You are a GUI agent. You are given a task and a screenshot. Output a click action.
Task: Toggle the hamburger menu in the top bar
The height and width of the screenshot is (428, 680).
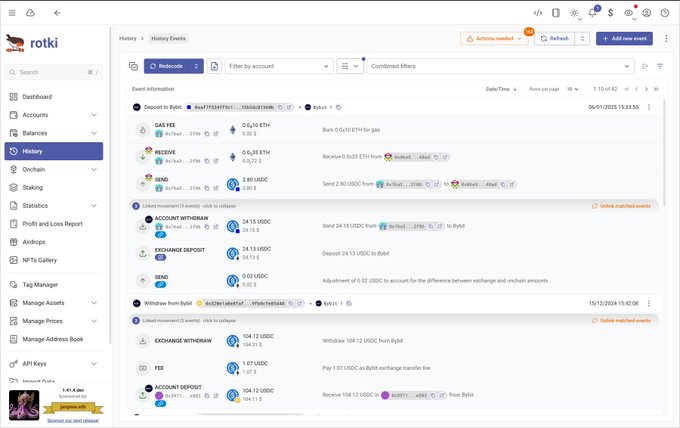click(12, 13)
